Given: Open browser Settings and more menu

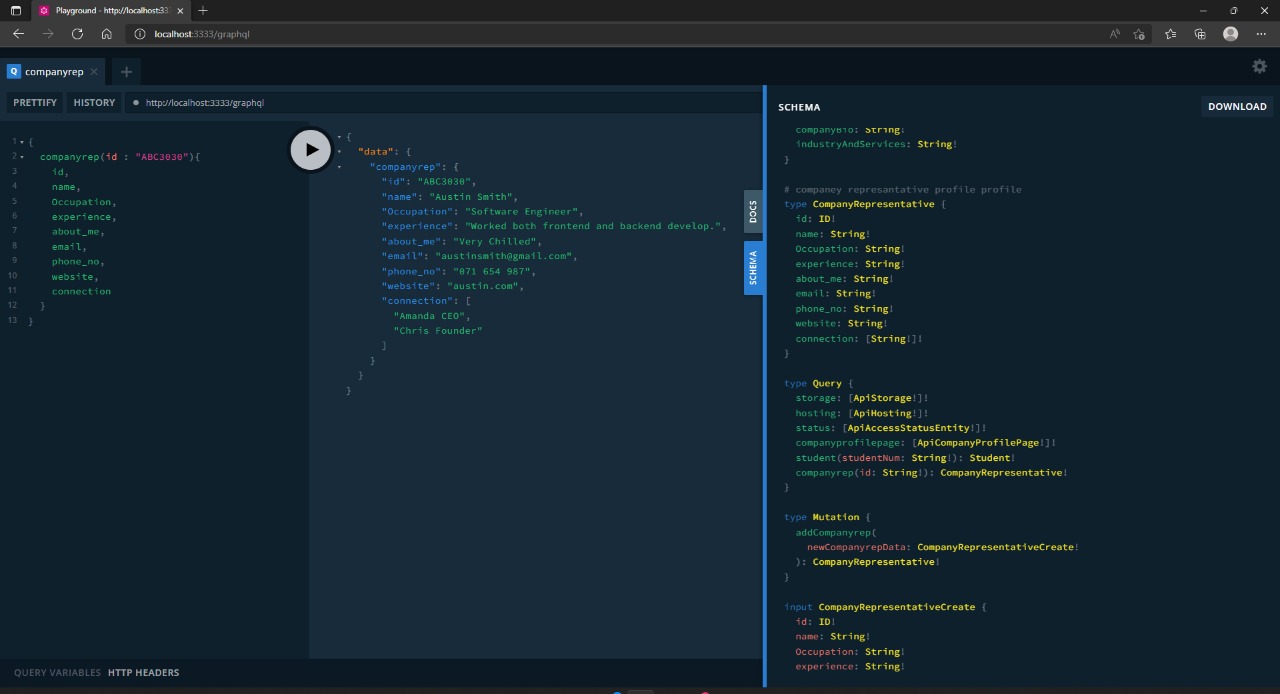Looking at the screenshot, I should coord(1260,34).
